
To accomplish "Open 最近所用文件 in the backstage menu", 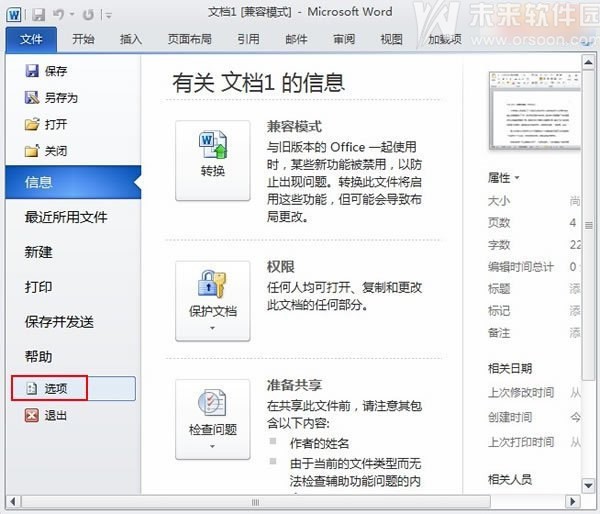I will 66,217.
